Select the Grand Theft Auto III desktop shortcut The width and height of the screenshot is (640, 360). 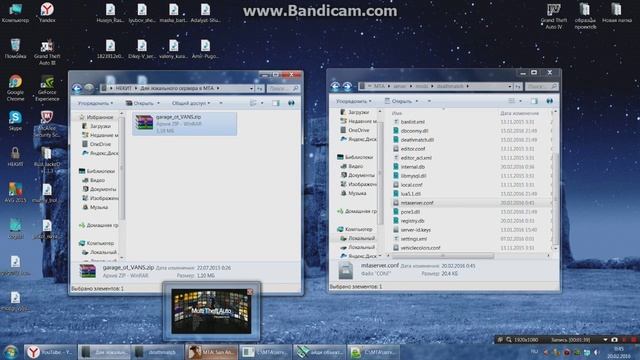(47, 52)
